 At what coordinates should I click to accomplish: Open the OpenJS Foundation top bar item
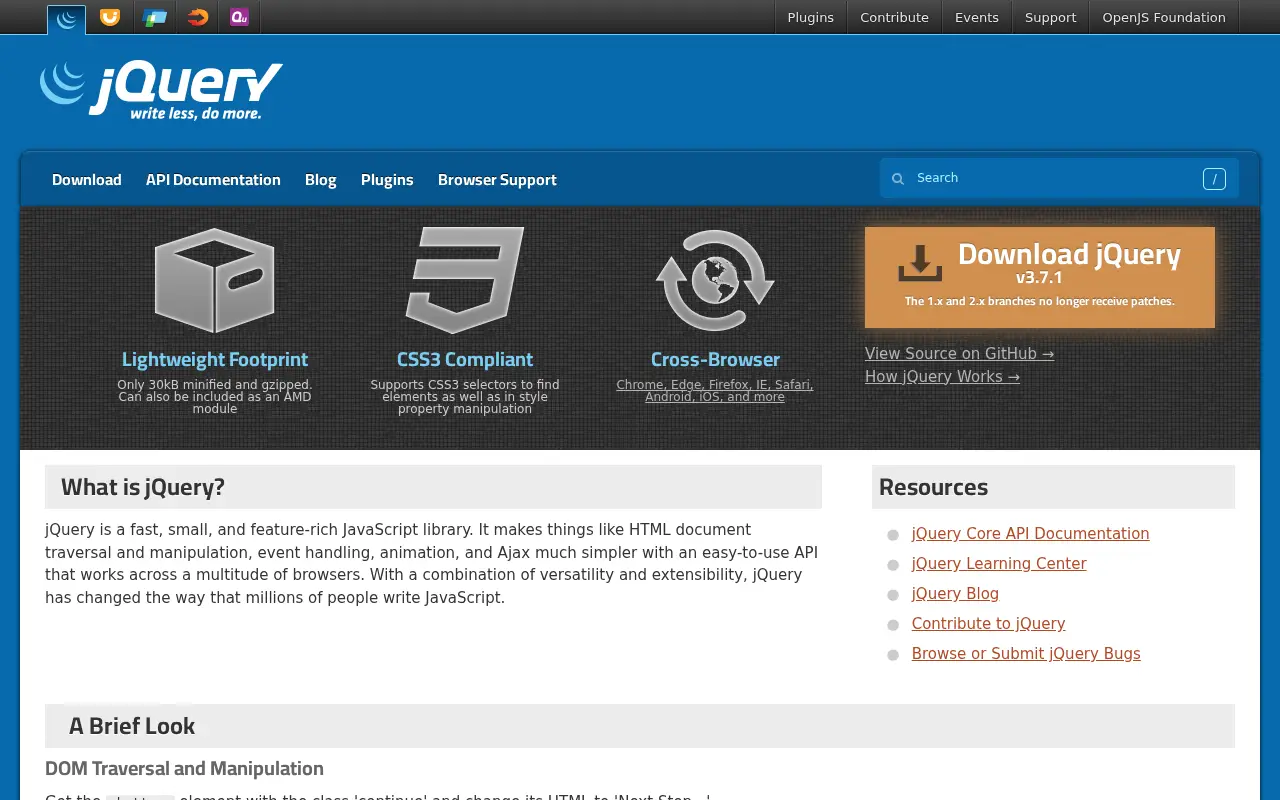coord(1164,17)
